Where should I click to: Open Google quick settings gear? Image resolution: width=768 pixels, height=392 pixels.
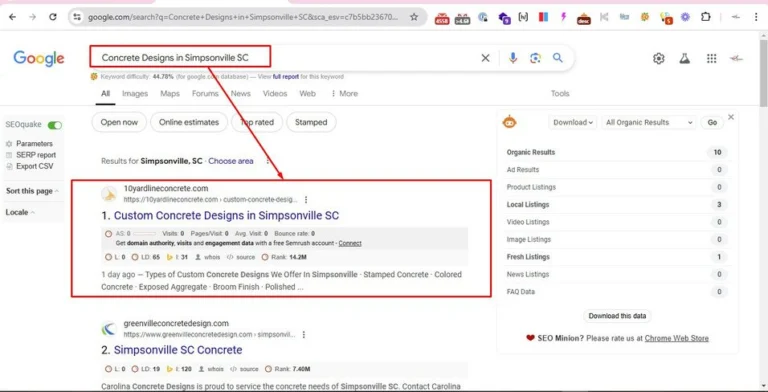tap(659, 59)
